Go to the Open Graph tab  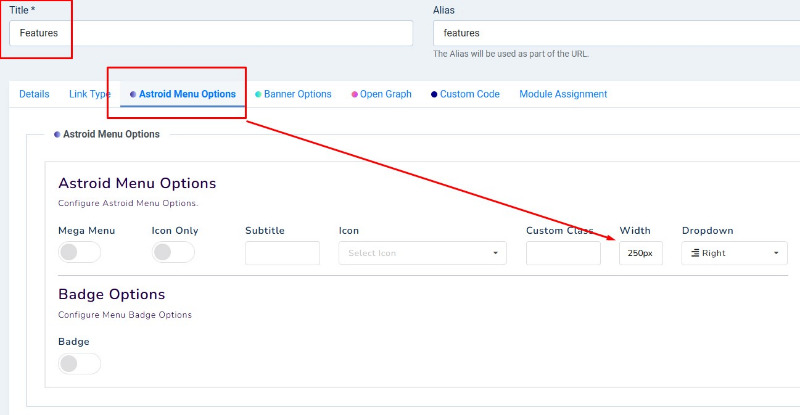[382, 94]
